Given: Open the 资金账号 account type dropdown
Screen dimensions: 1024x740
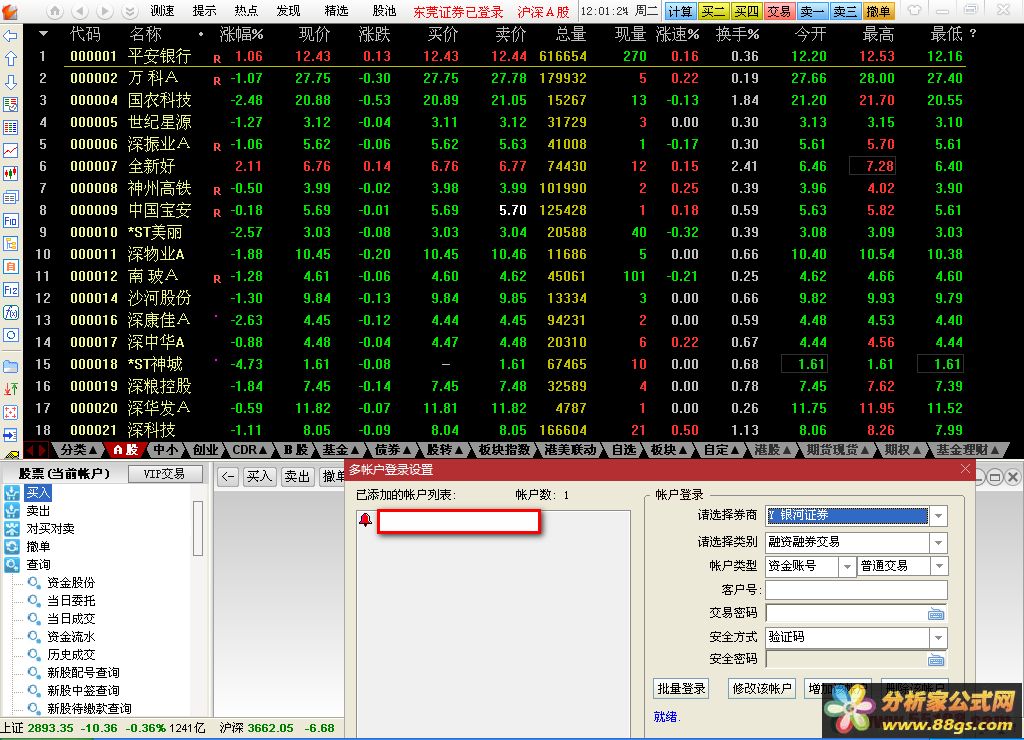Looking at the screenshot, I should pos(847,566).
